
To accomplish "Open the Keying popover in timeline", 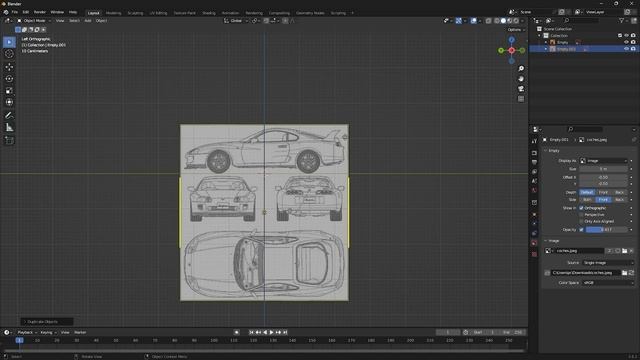I will pos(48,333).
